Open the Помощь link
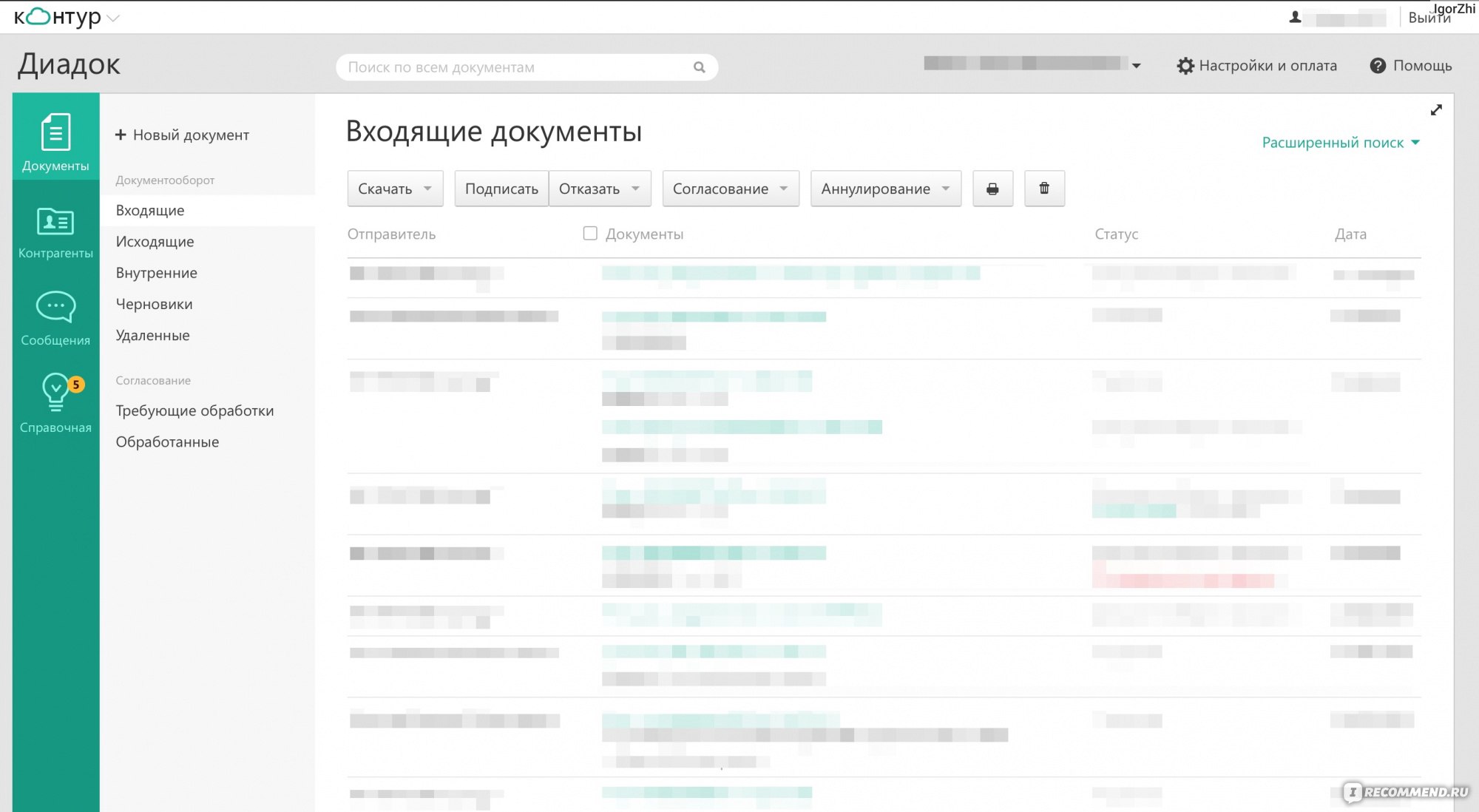This screenshot has height=812, width=1479. point(1411,66)
